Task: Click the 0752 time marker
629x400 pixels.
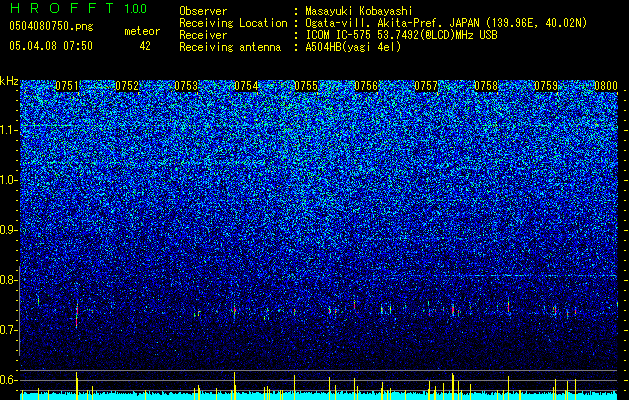Action: pyautogui.click(x=127, y=86)
